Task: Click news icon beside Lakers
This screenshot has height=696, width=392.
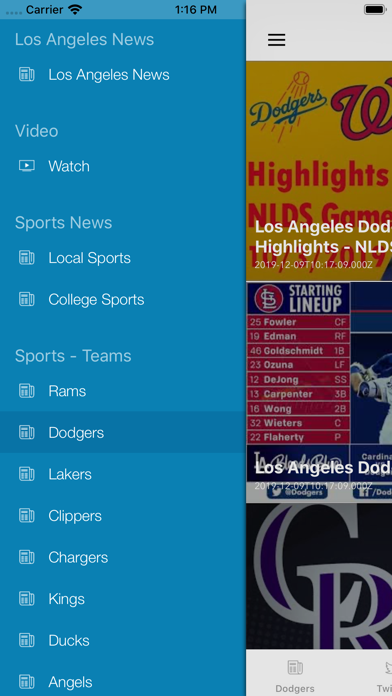Action: [27, 474]
